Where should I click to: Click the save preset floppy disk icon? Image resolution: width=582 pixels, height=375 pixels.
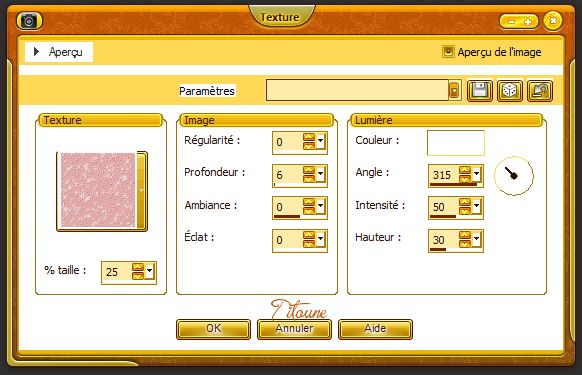click(480, 91)
